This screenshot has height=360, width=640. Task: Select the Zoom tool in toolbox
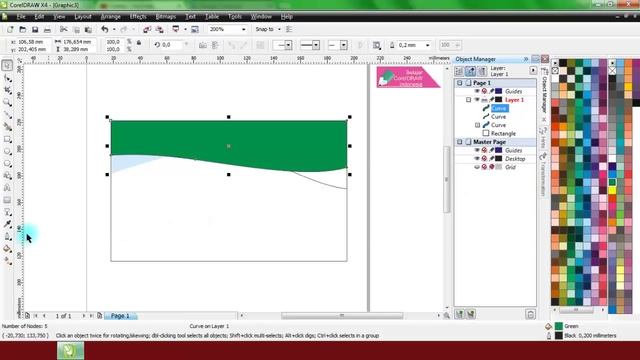coord(7,102)
